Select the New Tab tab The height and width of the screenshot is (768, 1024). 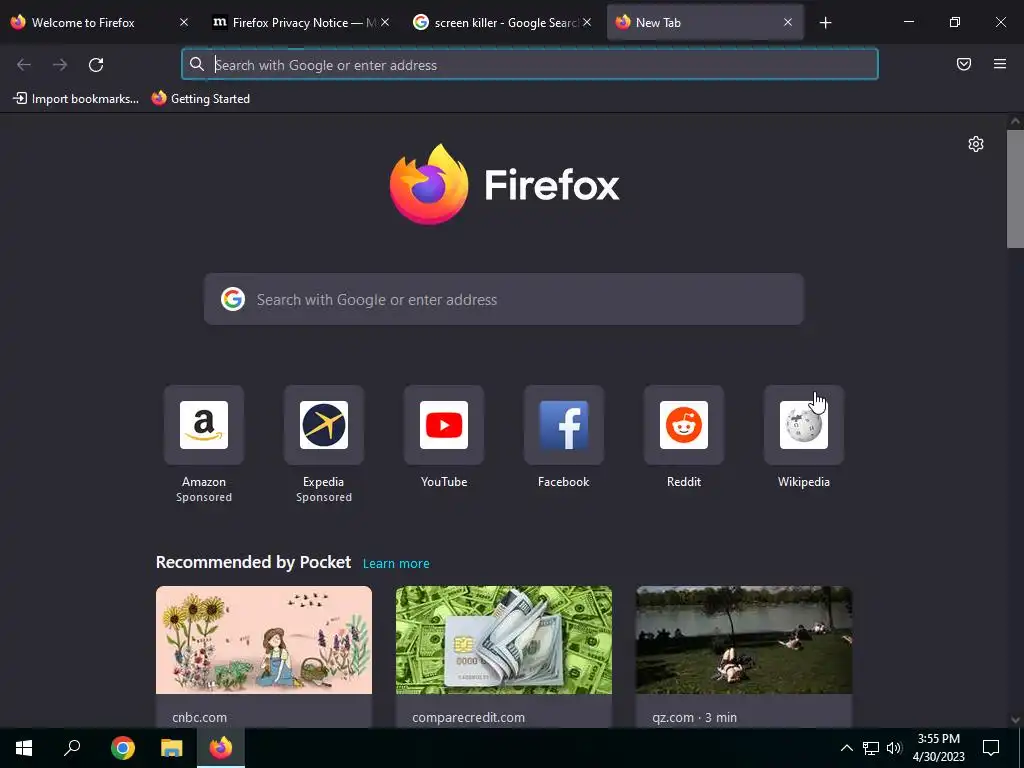coord(705,23)
